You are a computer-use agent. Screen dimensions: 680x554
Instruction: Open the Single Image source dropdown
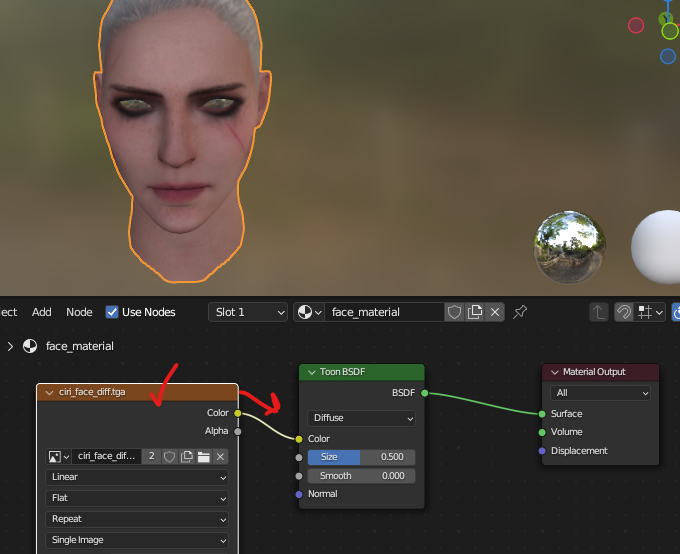(137, 540)
